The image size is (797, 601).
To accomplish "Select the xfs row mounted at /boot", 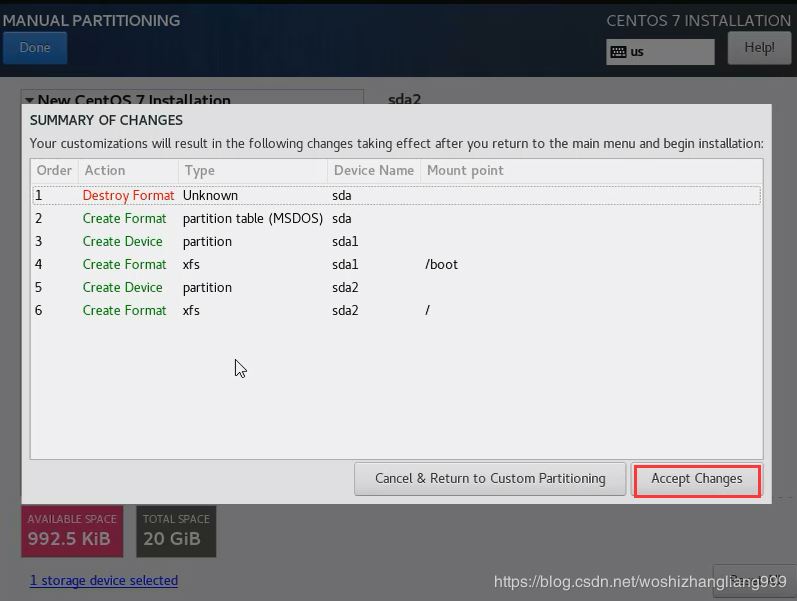I will tap(395, 265).
